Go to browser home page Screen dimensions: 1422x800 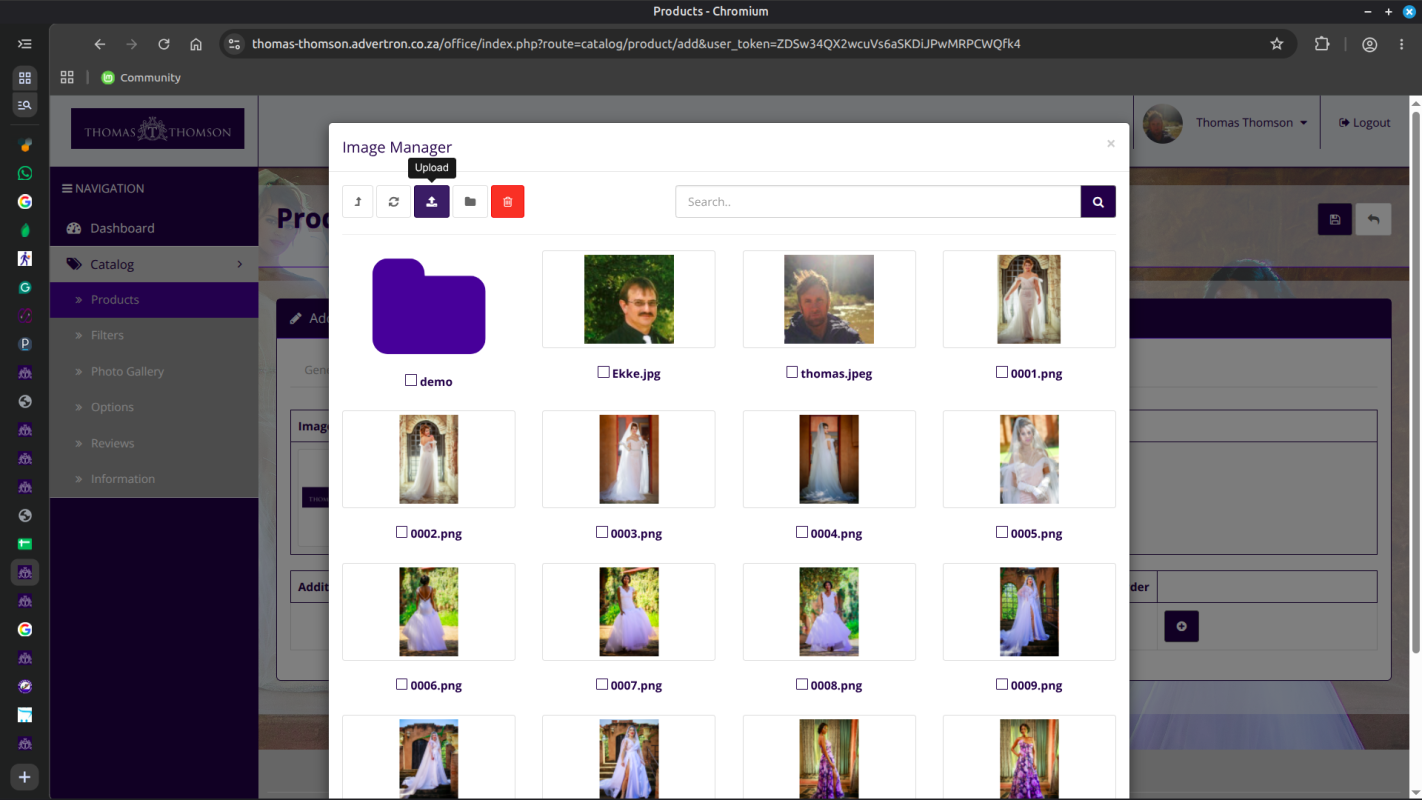[x=196, y=44]
